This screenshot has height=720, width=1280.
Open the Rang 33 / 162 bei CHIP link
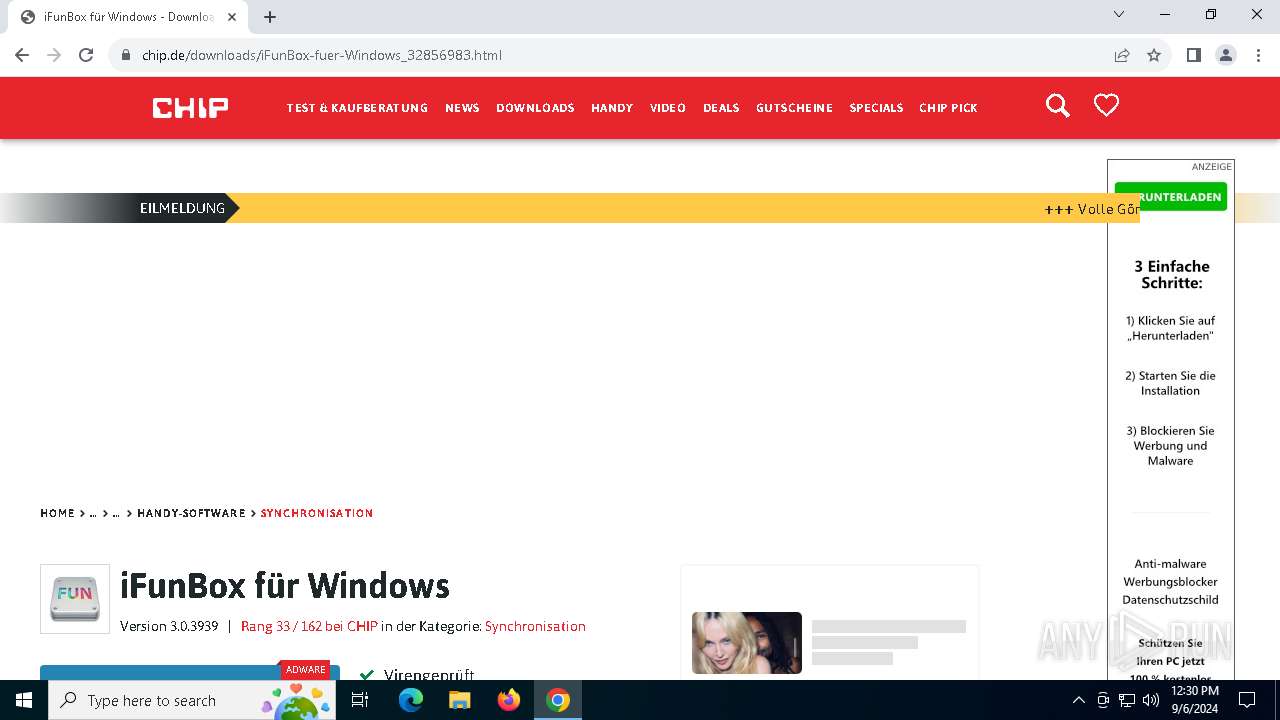(x=309, y=626)
